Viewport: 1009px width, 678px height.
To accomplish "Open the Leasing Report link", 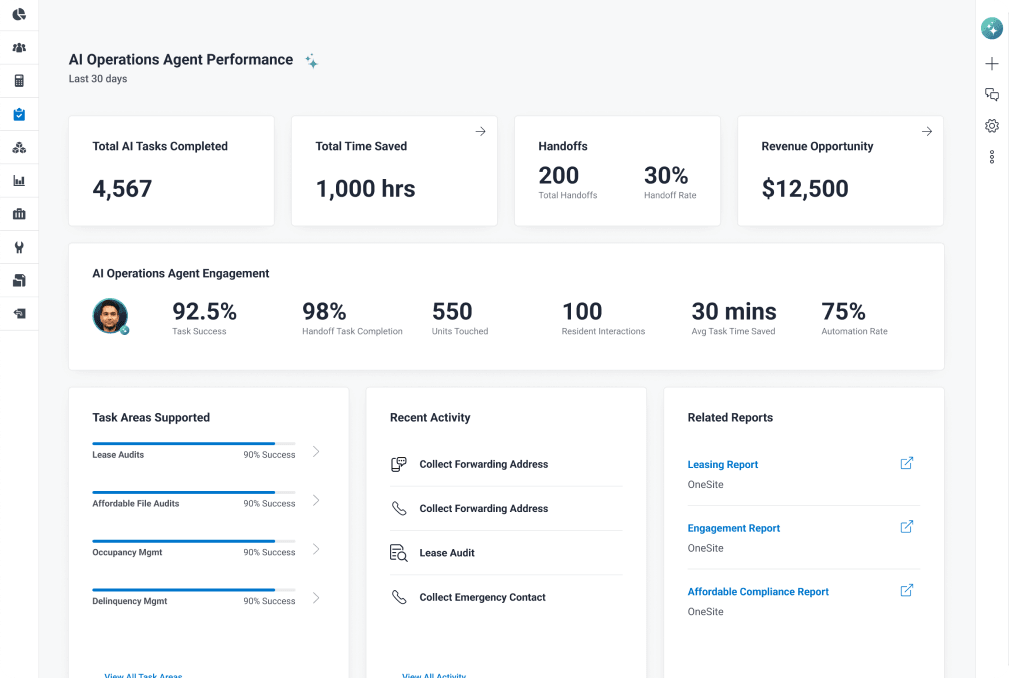I will click(x=723, y=464).
